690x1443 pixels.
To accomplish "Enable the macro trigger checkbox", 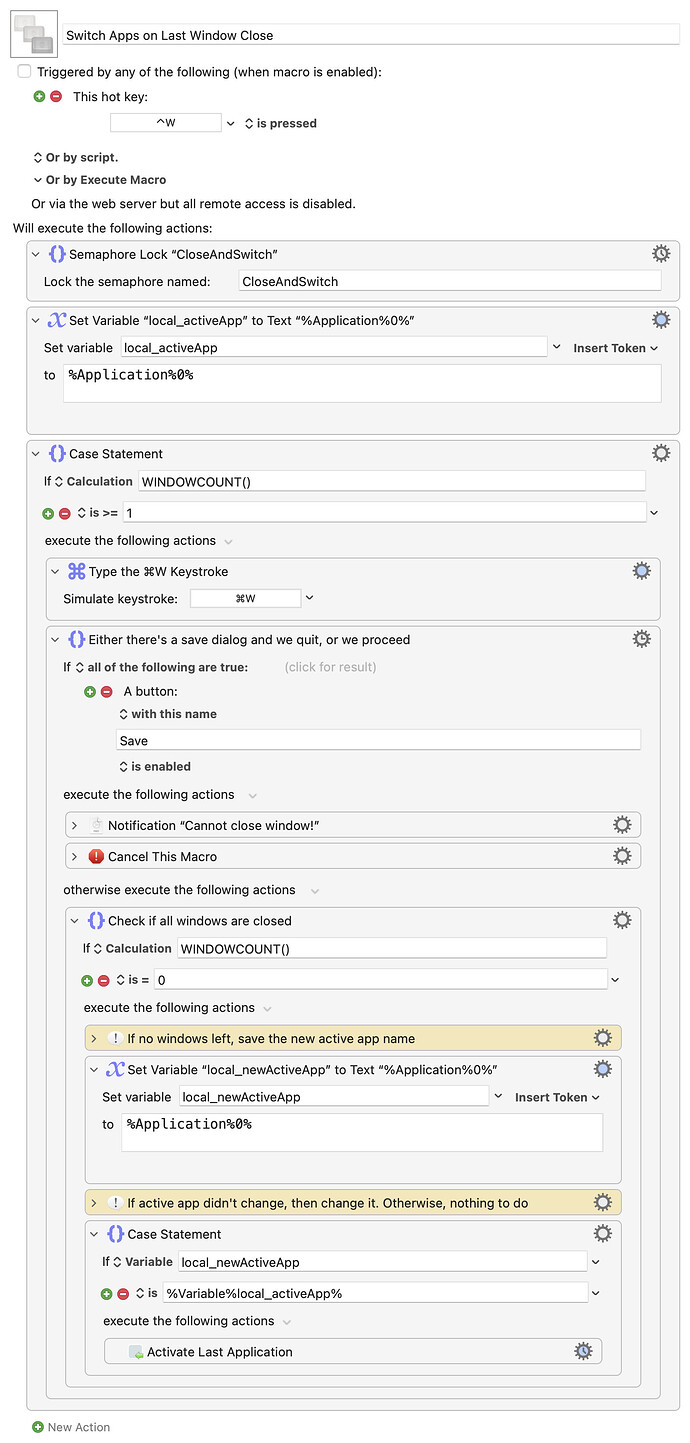I will pyautogui.click(x=24, y=72).
